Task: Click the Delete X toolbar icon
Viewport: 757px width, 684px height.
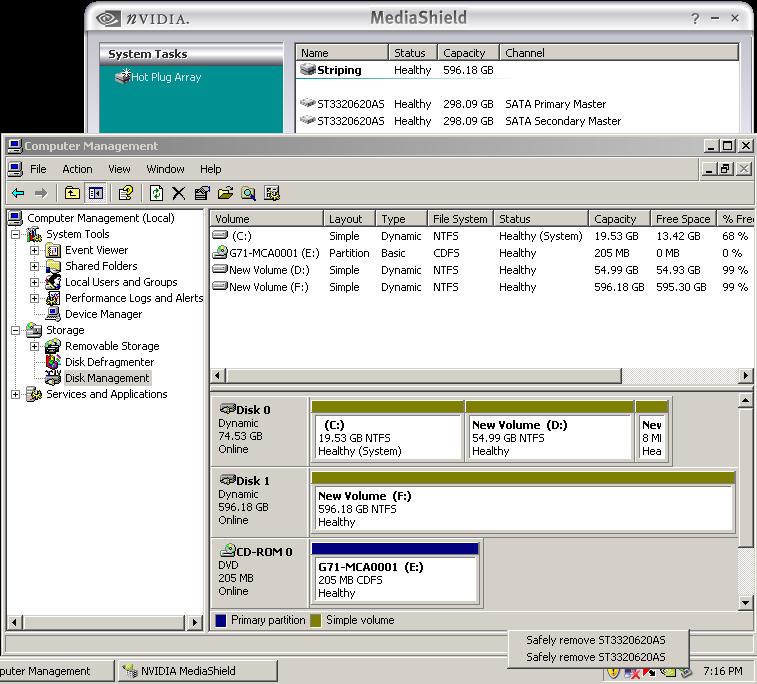Action: 179,194
